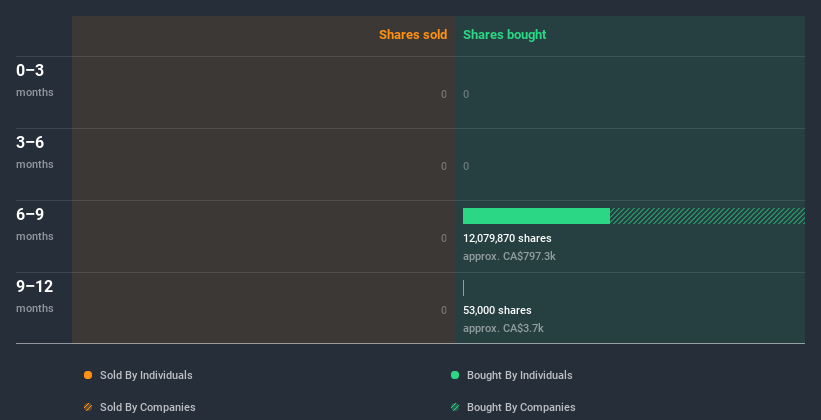The image size is (821, 420).
Task: Click the 53,000 shares text
Action: [x=497, y=310]
